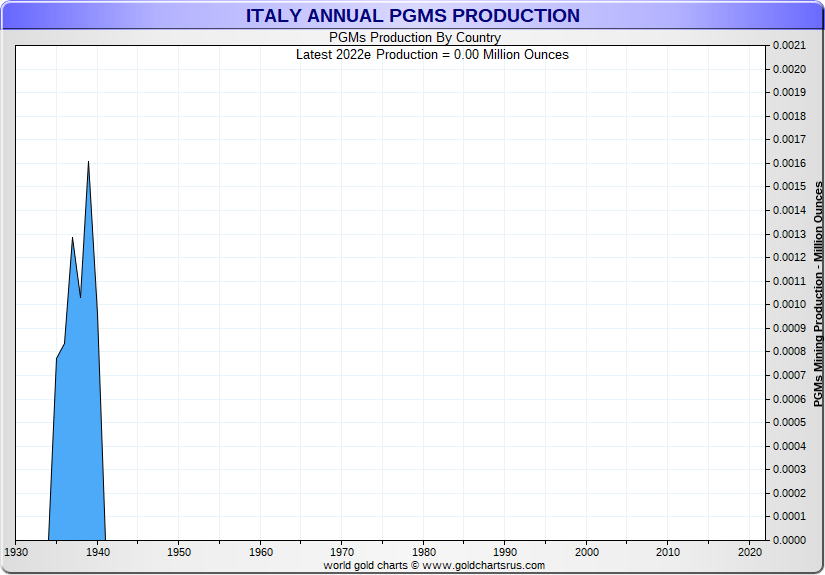Click the goldchartsrus.com credit at the bottom
Screen dimensions: 825x575
(x=434, y=565)
